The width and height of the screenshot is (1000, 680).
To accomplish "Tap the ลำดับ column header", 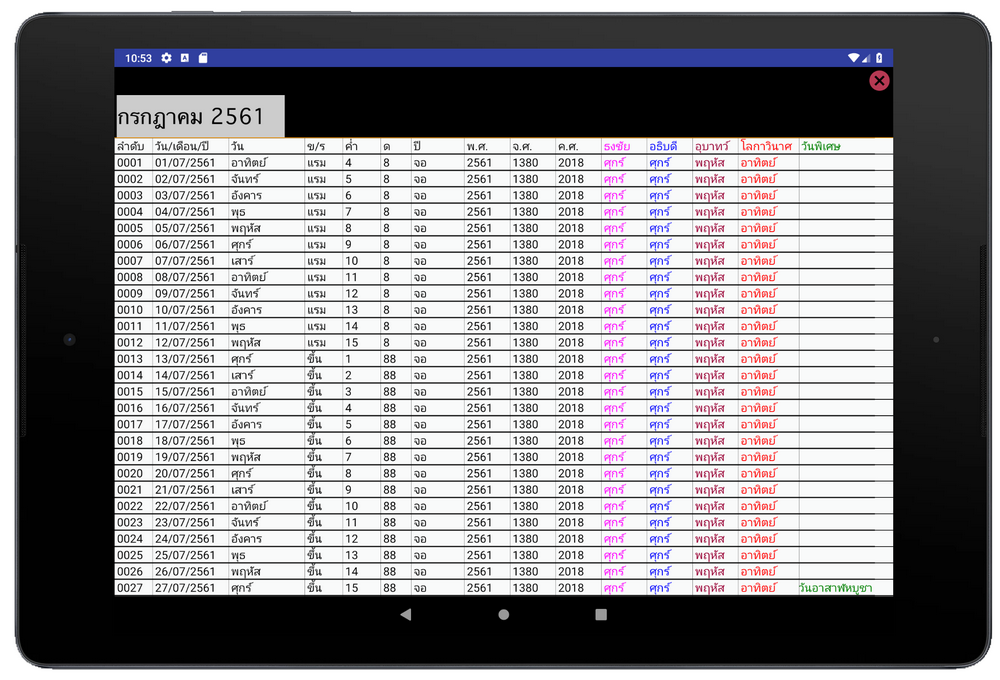I will [x=130, y=147].
